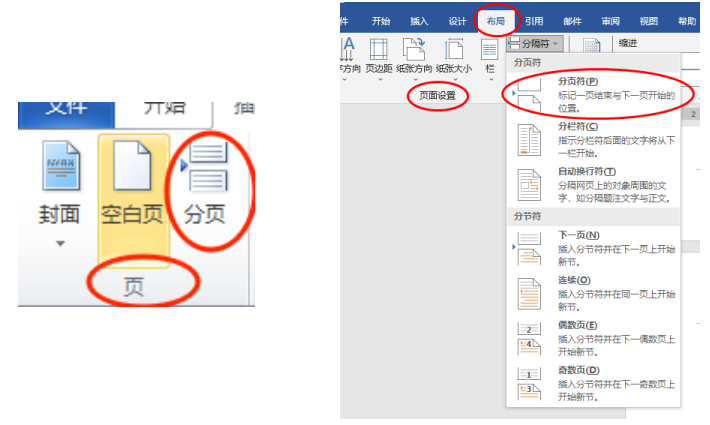Choose 下一页(N) section break
Screen dimensions: 710x425
(x=593, y=248)
